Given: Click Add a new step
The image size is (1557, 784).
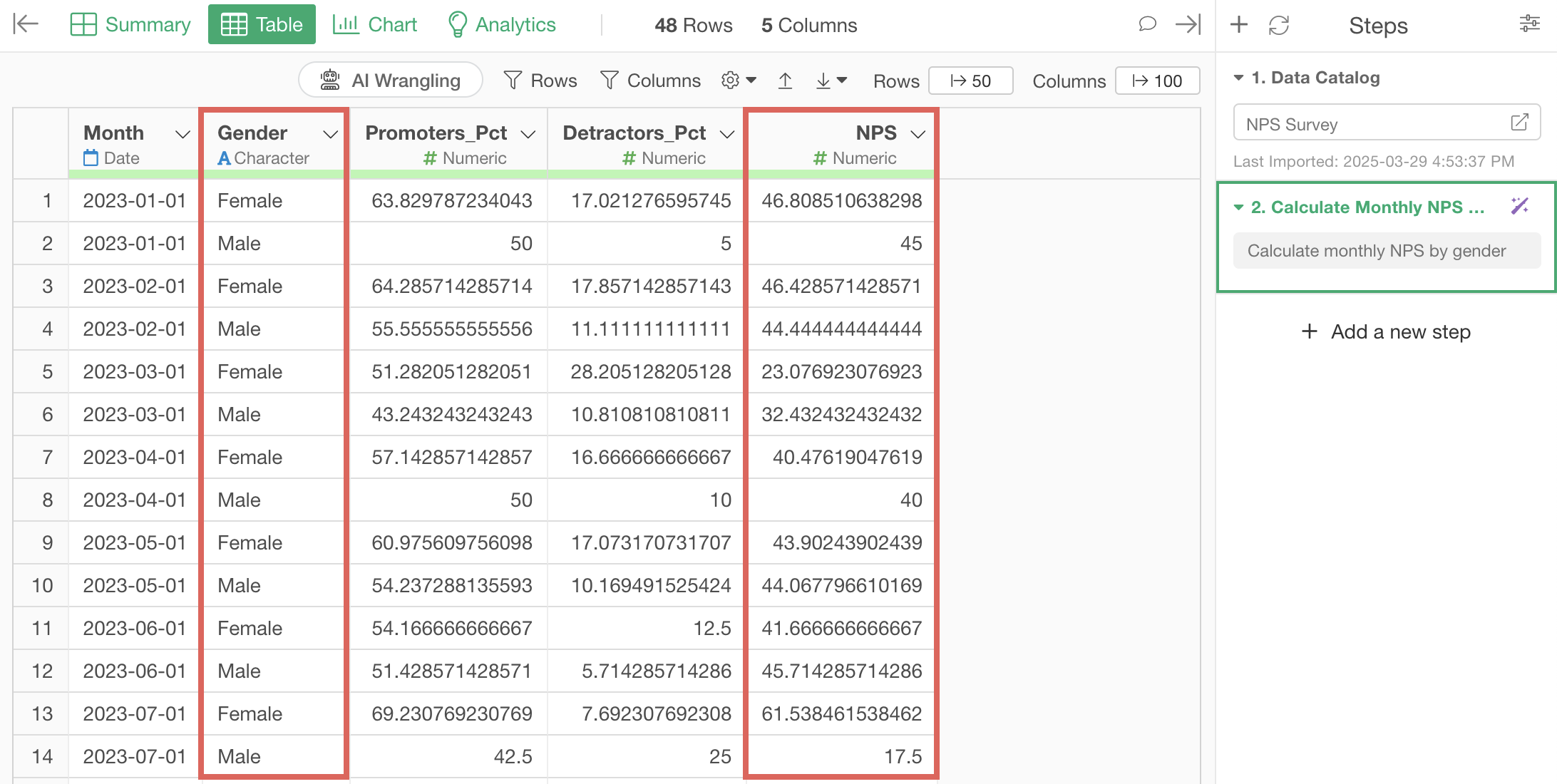Looking at the screenshot, I should click(1386, 331).
